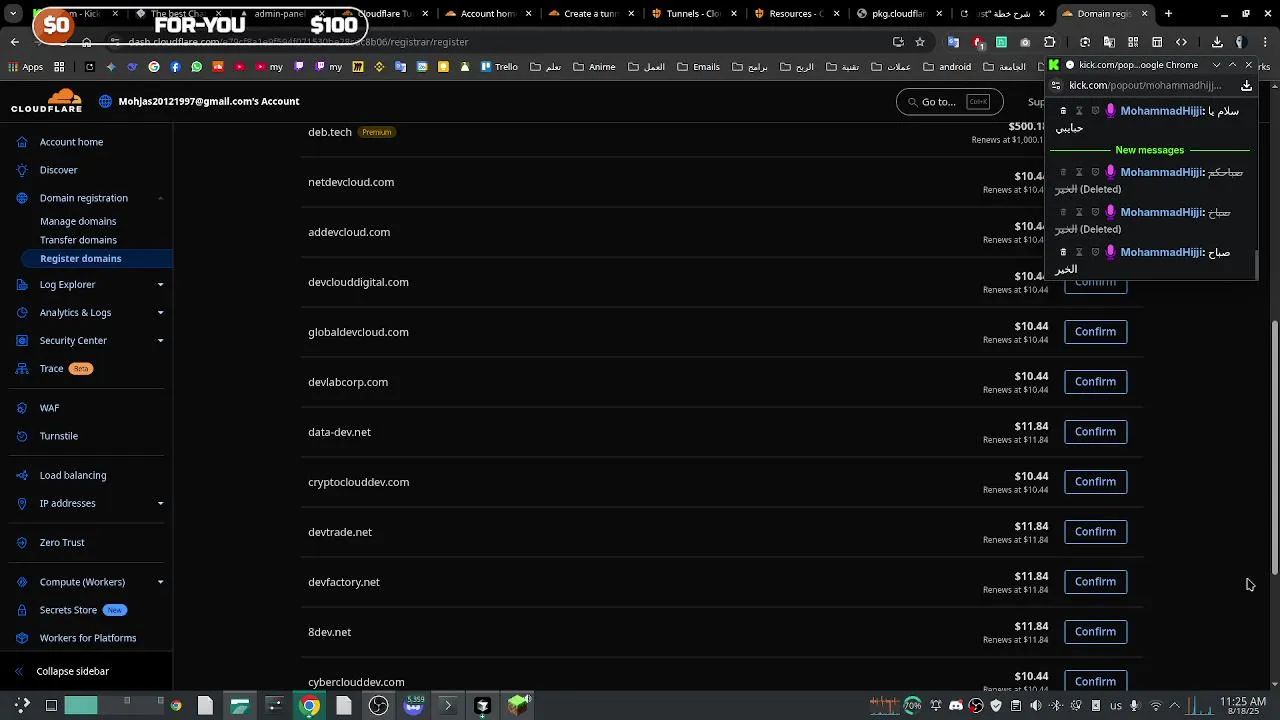Image resolution: width=1280 pixels, height=720 pixels.
Task: Click the Load balancing sidebar icon
Action: point(22,475)
